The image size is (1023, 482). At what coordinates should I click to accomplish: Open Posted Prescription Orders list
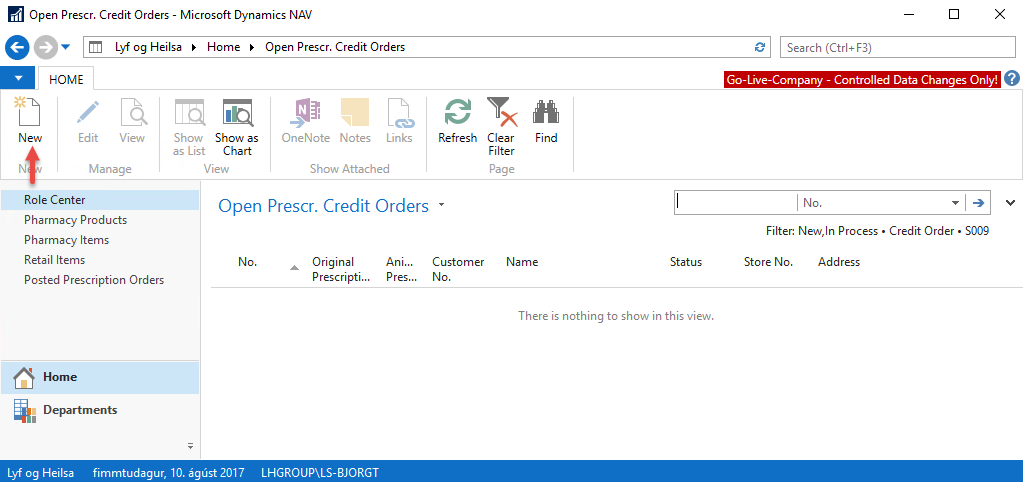point(94,280)
